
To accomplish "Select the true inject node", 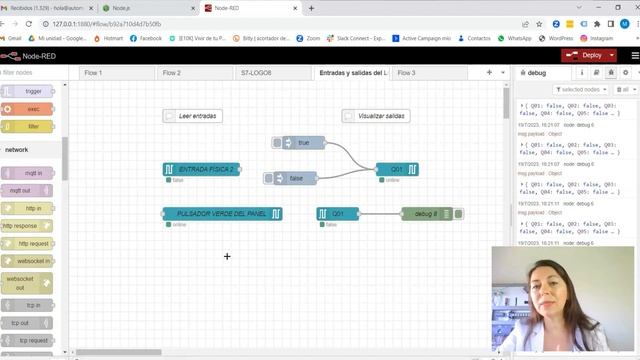I will pos(304,143).
